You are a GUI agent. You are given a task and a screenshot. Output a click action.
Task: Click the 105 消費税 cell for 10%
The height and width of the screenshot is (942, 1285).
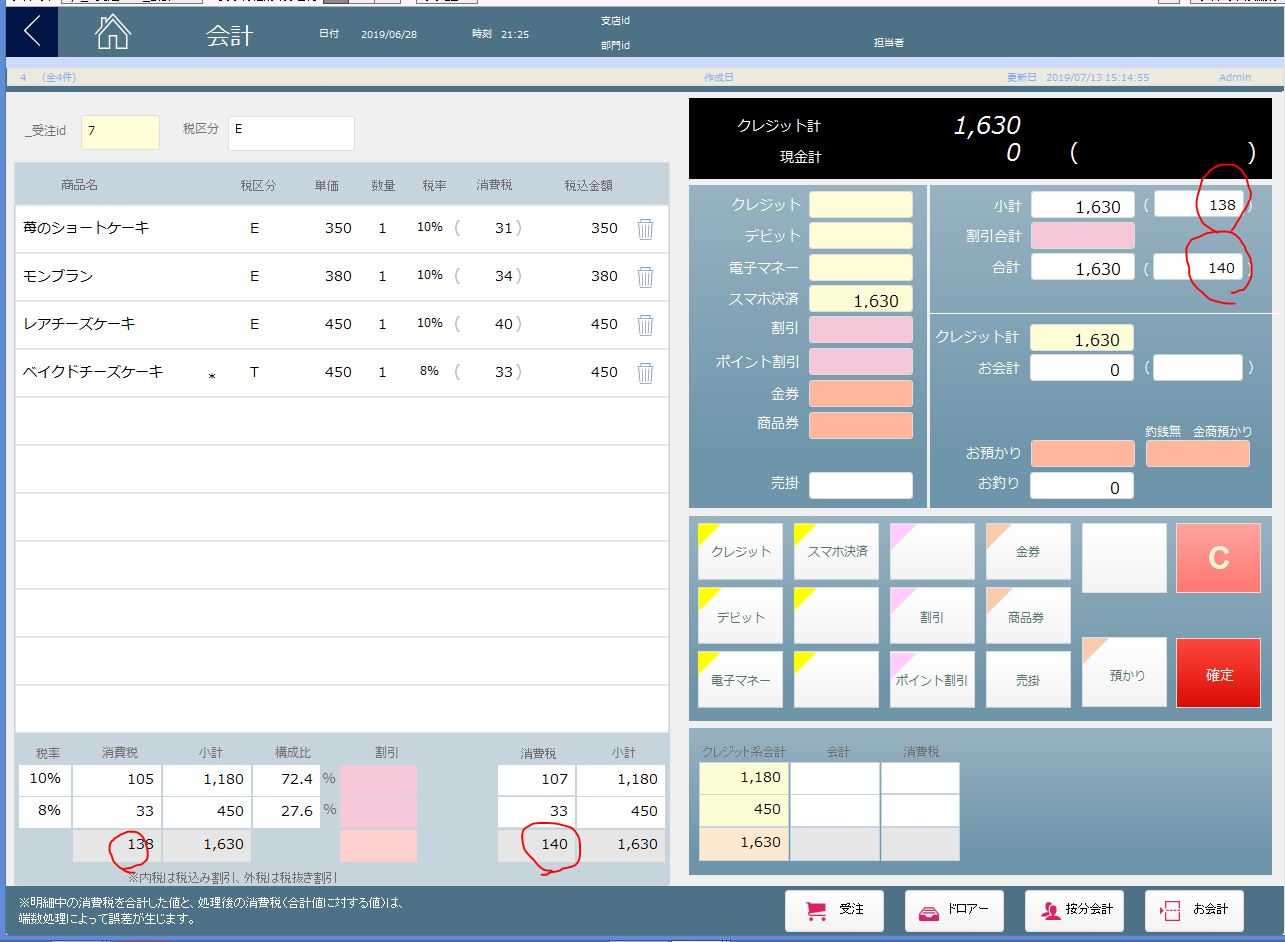click(116, 779)
